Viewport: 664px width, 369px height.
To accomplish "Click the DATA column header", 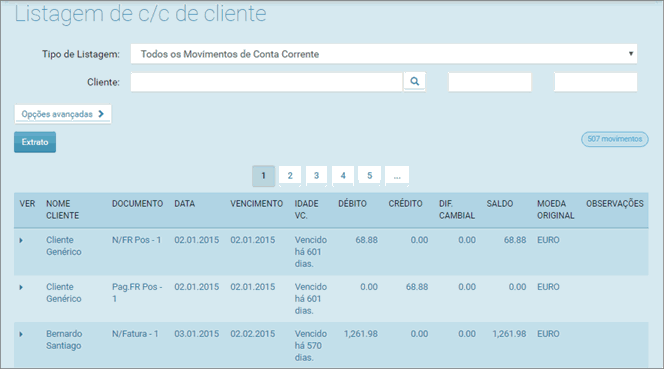I will [x=185, y=204].
